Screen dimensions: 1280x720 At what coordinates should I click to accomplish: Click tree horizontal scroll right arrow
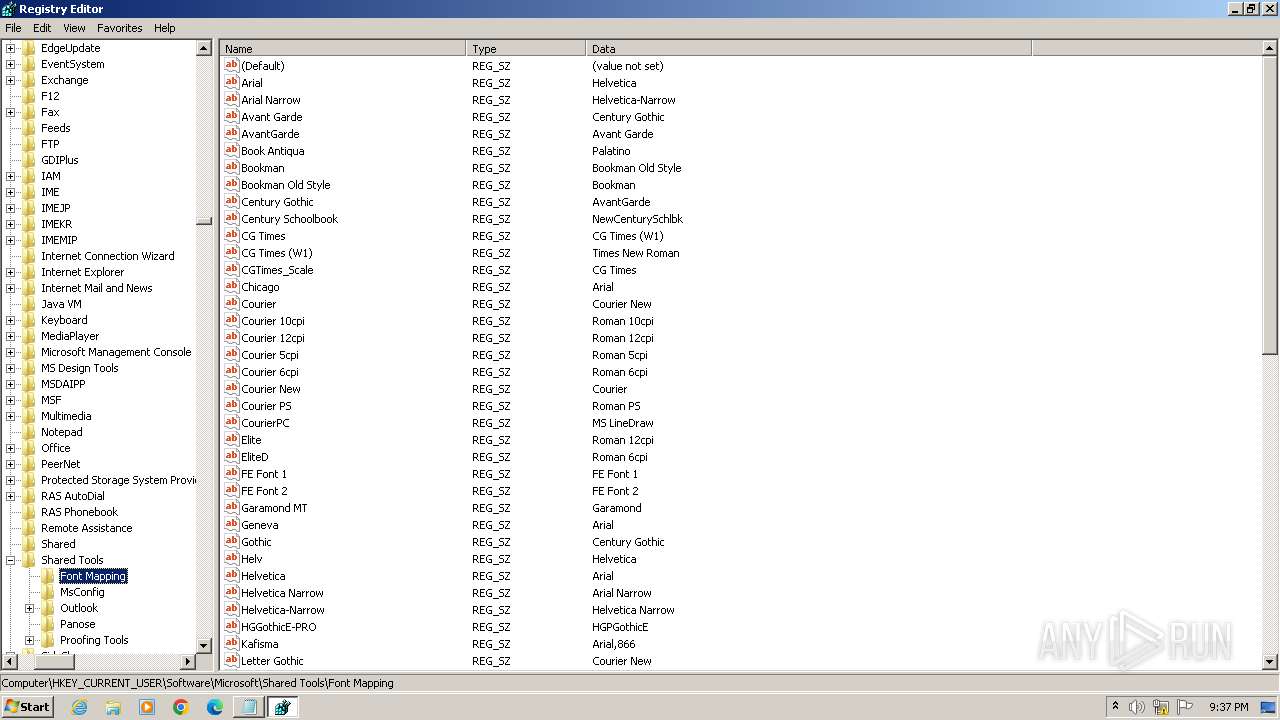[188, 661]
